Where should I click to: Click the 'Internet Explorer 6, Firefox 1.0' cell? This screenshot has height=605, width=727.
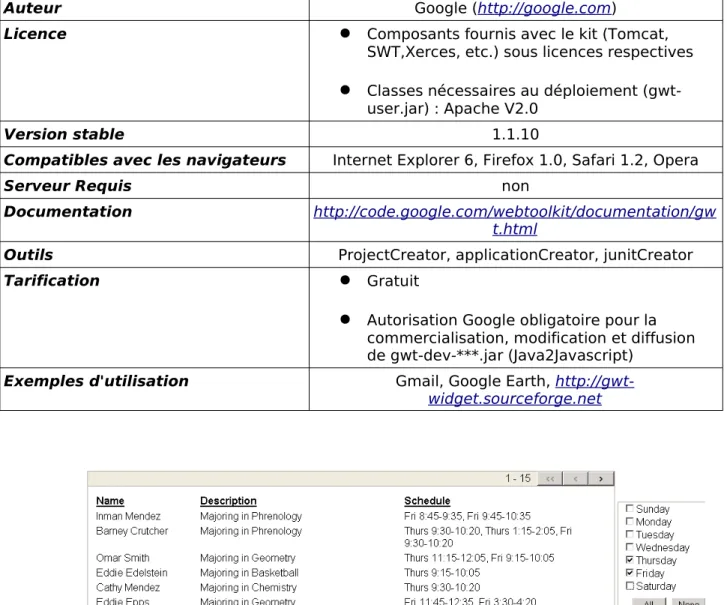516,160
